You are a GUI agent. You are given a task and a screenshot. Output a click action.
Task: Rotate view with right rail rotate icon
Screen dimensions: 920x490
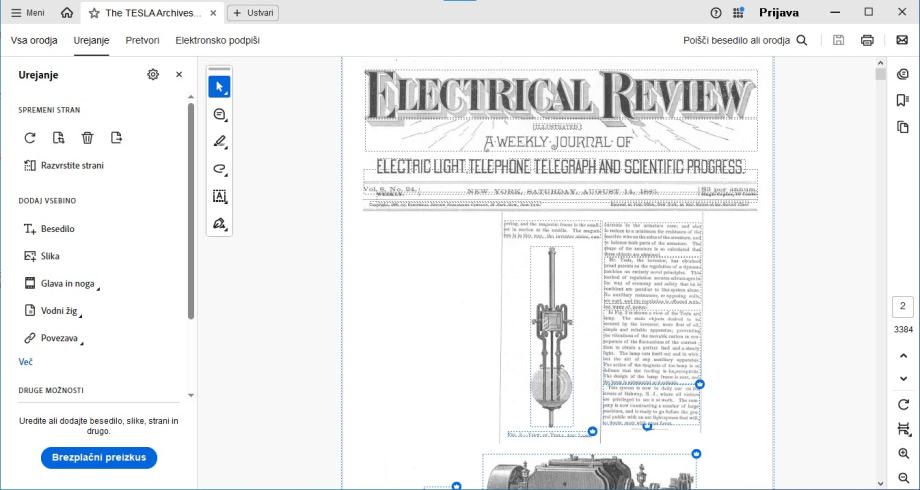tap(904, 404)
